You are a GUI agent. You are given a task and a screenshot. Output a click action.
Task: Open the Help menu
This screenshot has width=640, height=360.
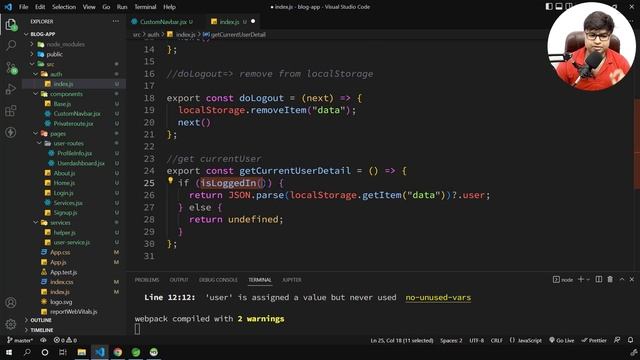[169, 7]
